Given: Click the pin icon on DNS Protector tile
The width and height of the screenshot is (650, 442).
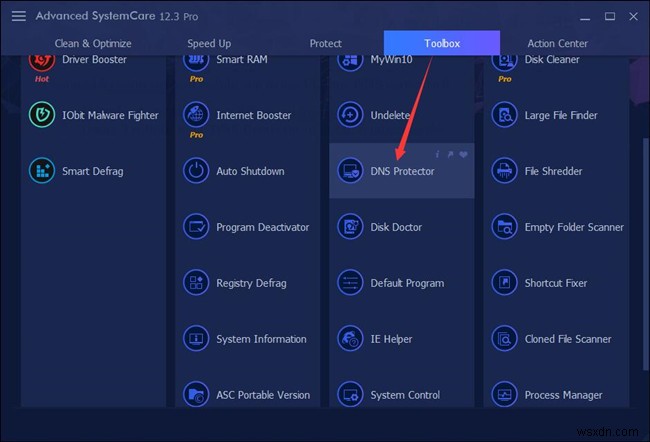Looking at the screenshot, I should click(451, 154).
